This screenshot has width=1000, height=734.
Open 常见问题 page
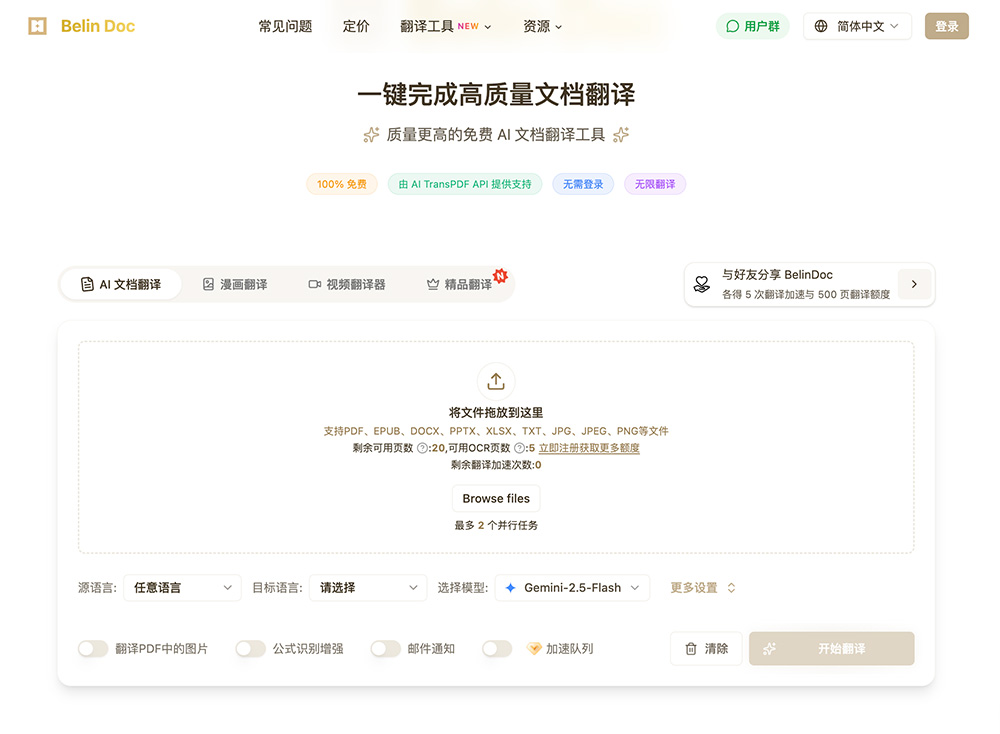(x=285, y=26)
